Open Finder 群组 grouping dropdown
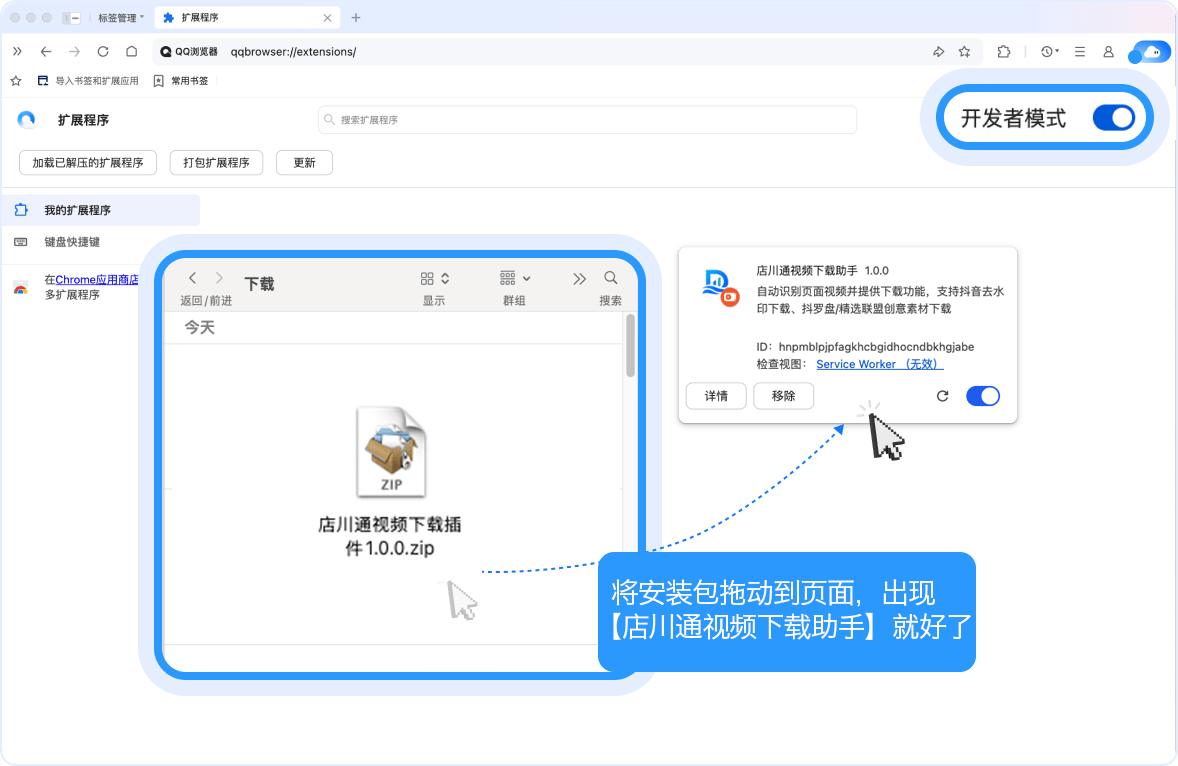Screen dimensions: 1178x766 pyautogui.click(x=515, y=279)
